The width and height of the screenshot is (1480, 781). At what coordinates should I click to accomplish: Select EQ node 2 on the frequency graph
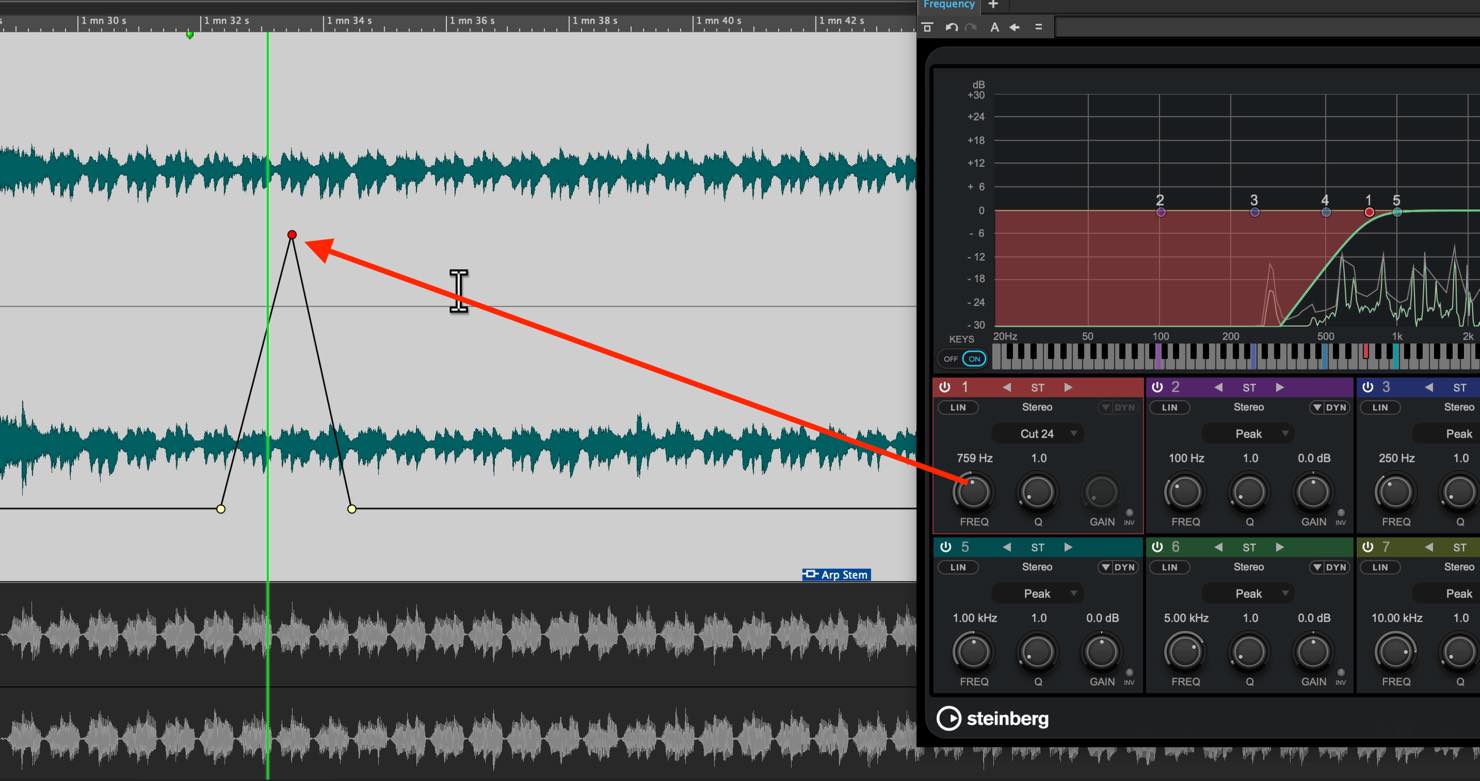(1160, 212)
